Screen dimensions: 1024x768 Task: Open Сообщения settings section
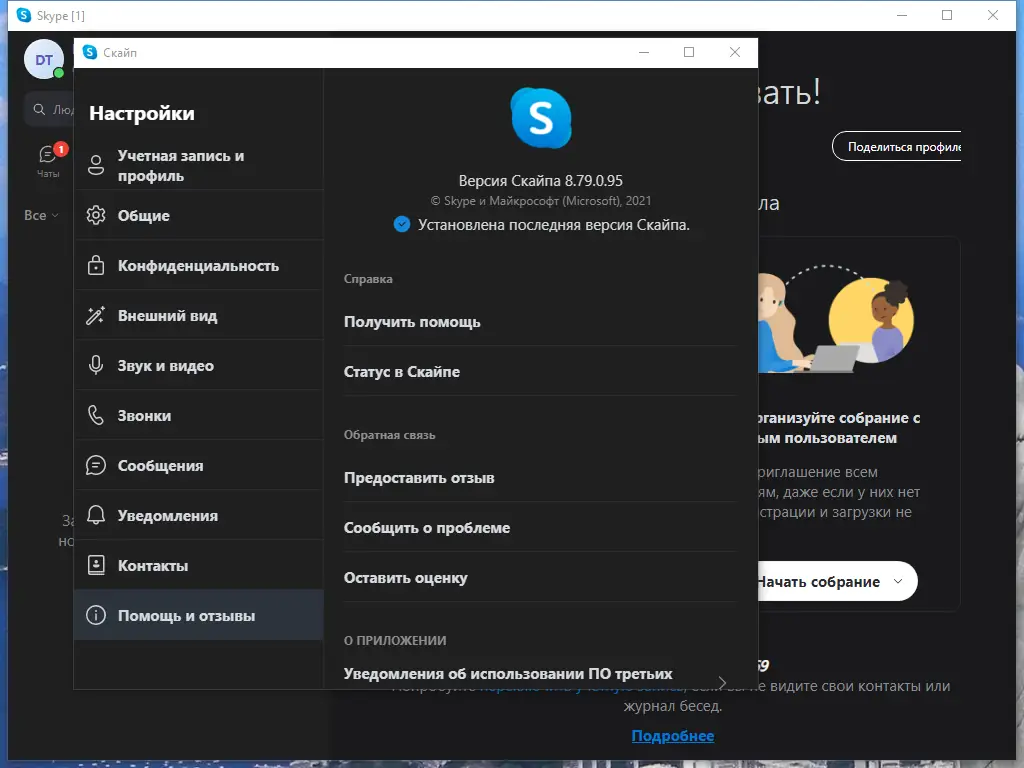coord(199,465)
